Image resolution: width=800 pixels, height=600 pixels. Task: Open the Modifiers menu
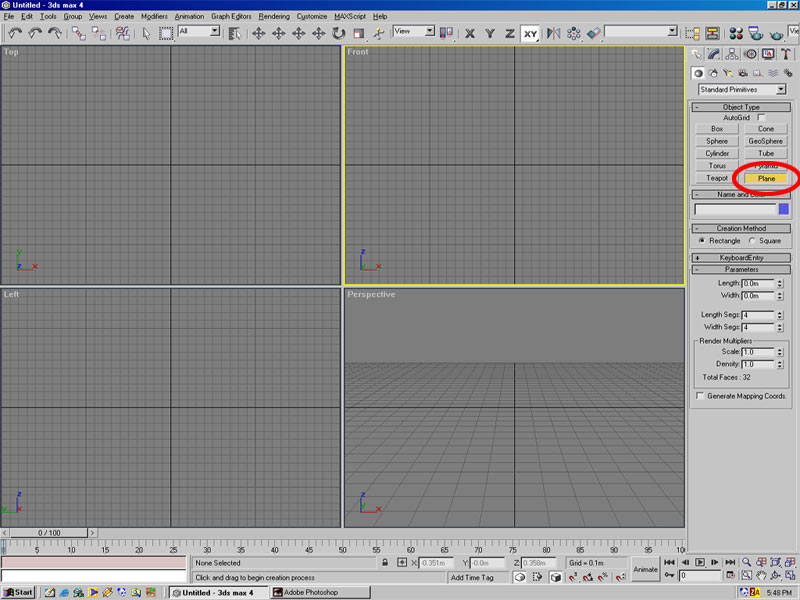[154, 17]
